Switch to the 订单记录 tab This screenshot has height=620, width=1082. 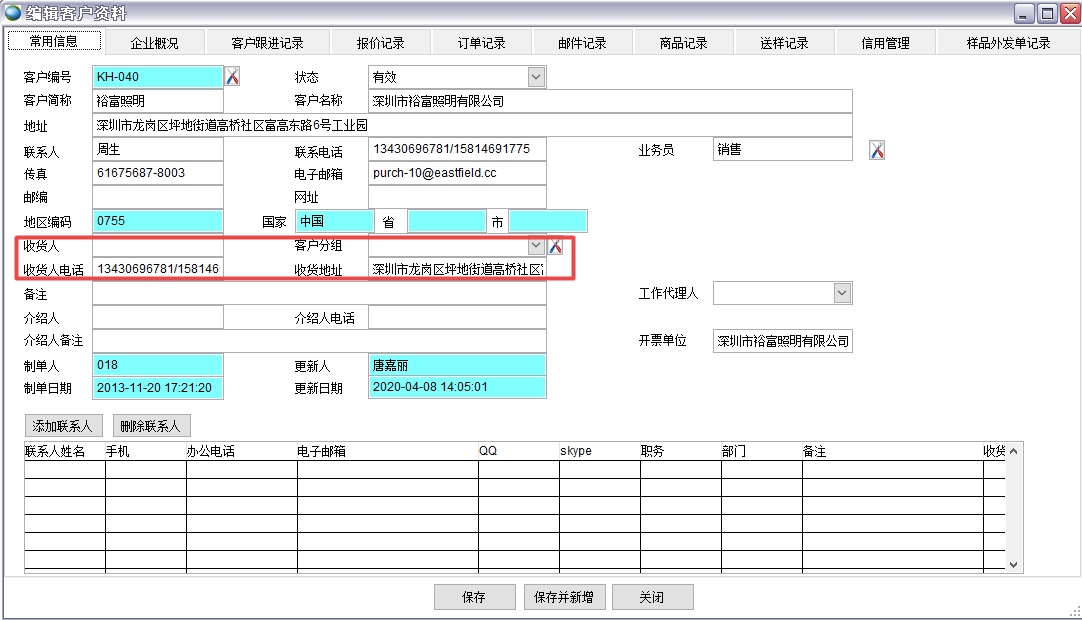(483, 42)
